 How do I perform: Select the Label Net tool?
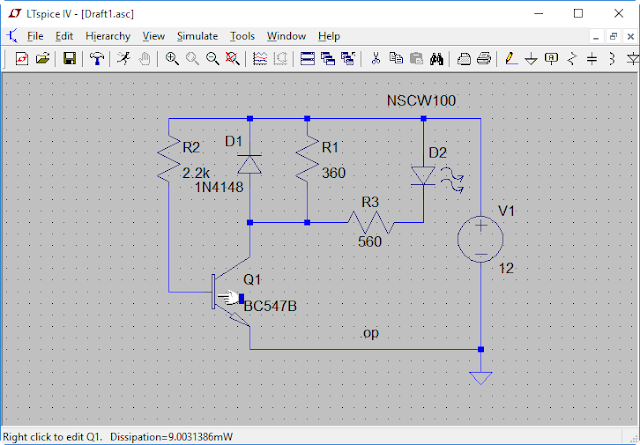tap(551, 59)
